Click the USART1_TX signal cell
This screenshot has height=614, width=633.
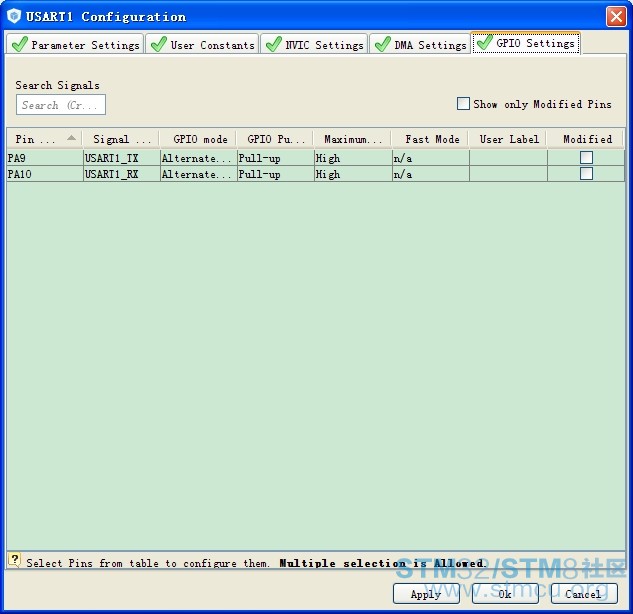[x=121, y=158]
